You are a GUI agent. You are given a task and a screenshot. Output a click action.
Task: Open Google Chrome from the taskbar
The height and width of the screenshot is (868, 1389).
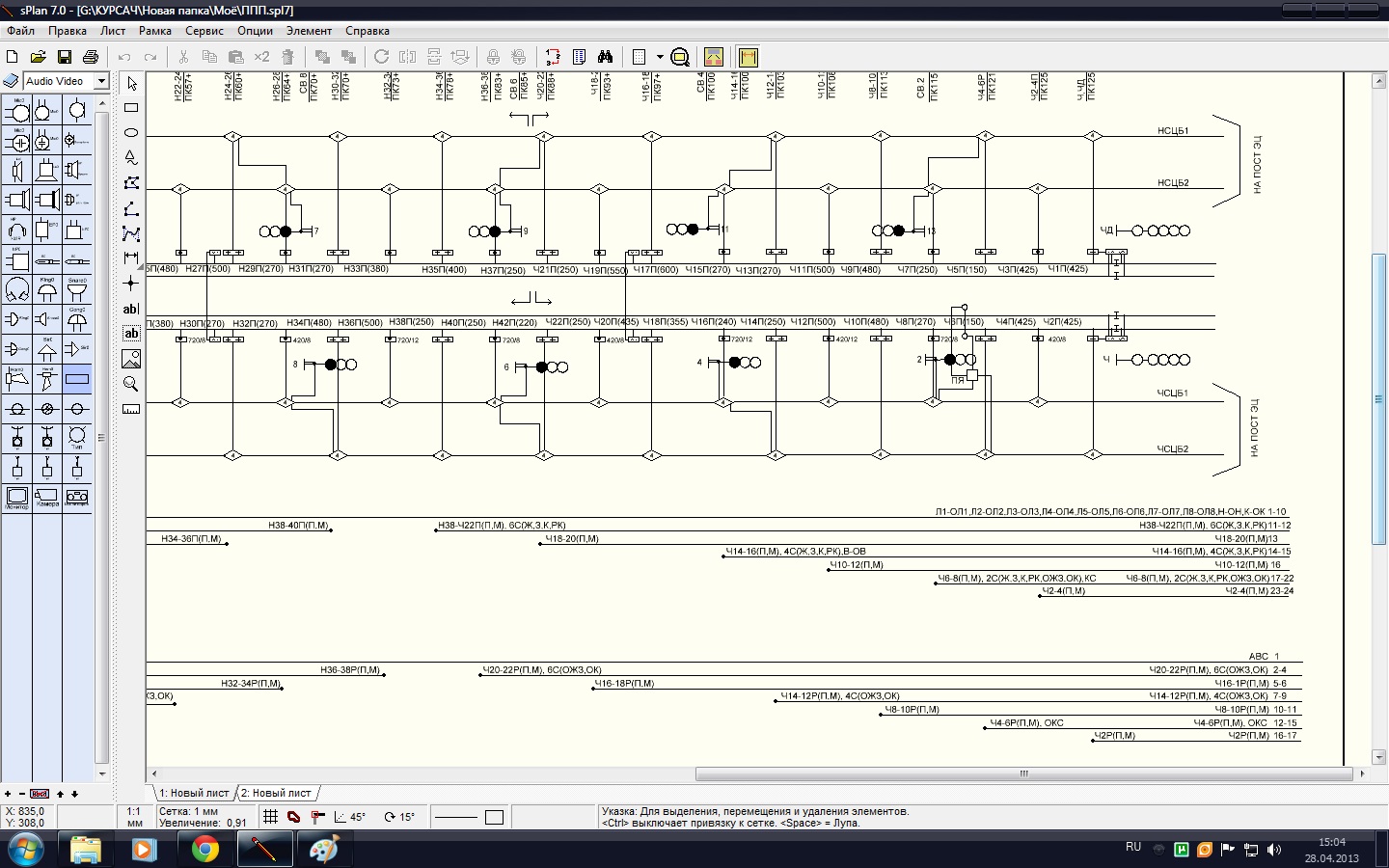pyautogui.click(x=204, y=850)
